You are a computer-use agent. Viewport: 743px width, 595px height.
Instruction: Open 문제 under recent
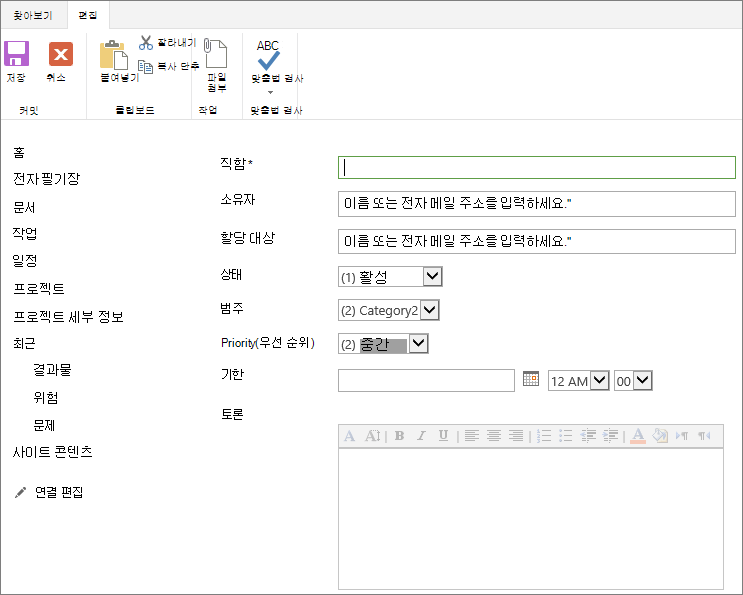(44, 425)
